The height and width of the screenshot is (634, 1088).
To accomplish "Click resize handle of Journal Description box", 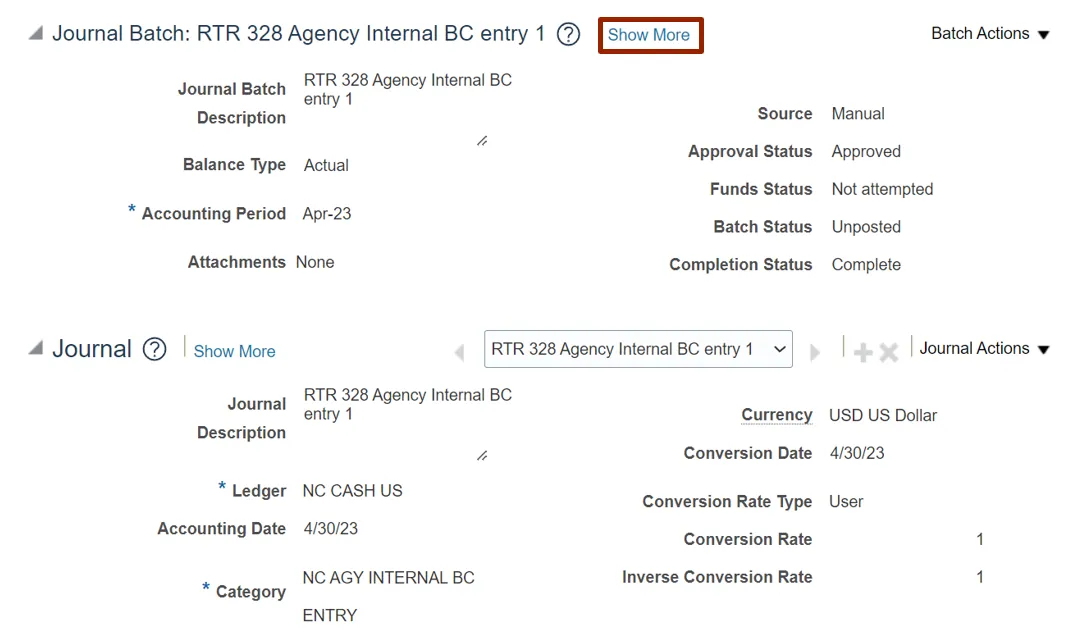I will tap(482, 456).
